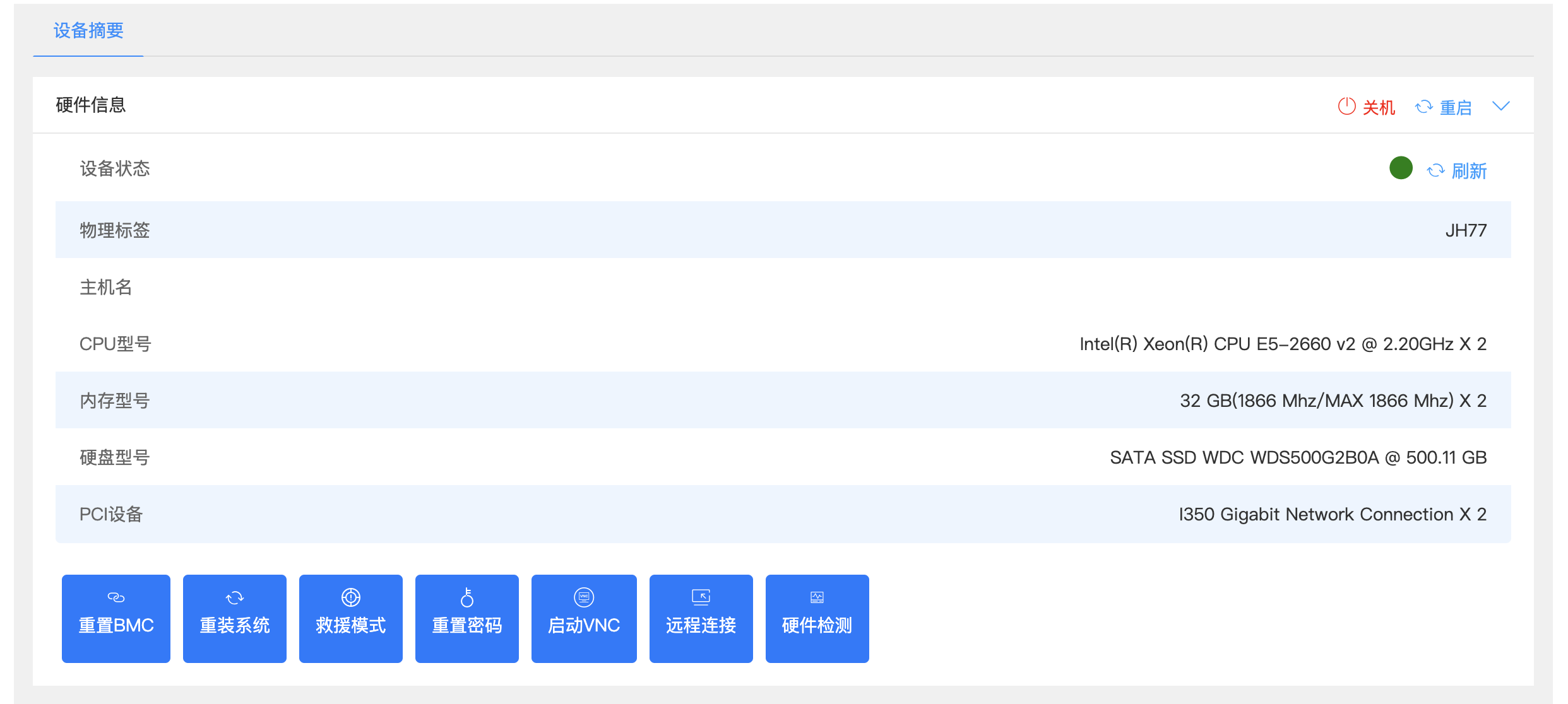Click the 硬件检测 button label

817,625
